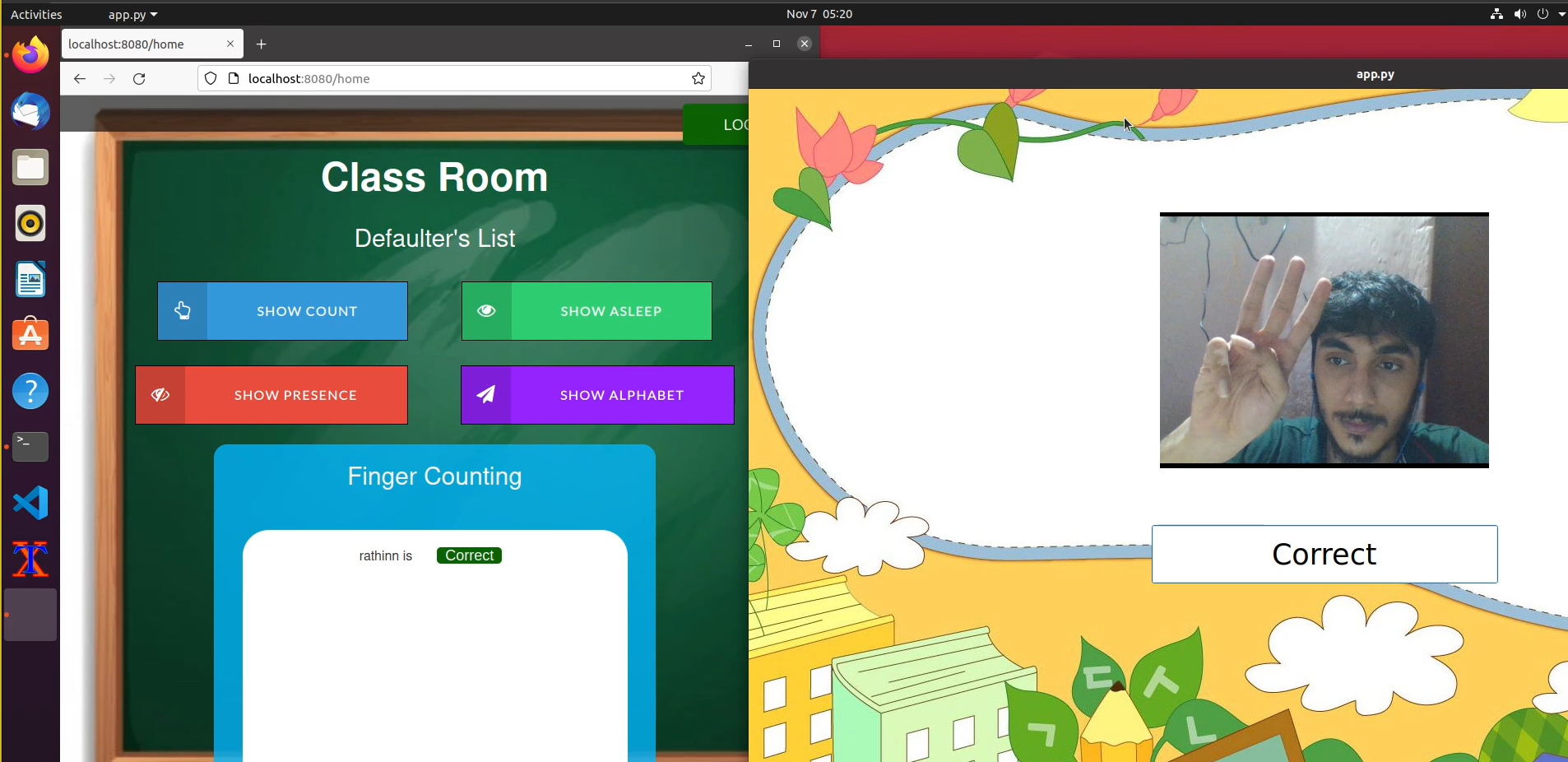Open the Files manager in the dock

tap(30, 167)
